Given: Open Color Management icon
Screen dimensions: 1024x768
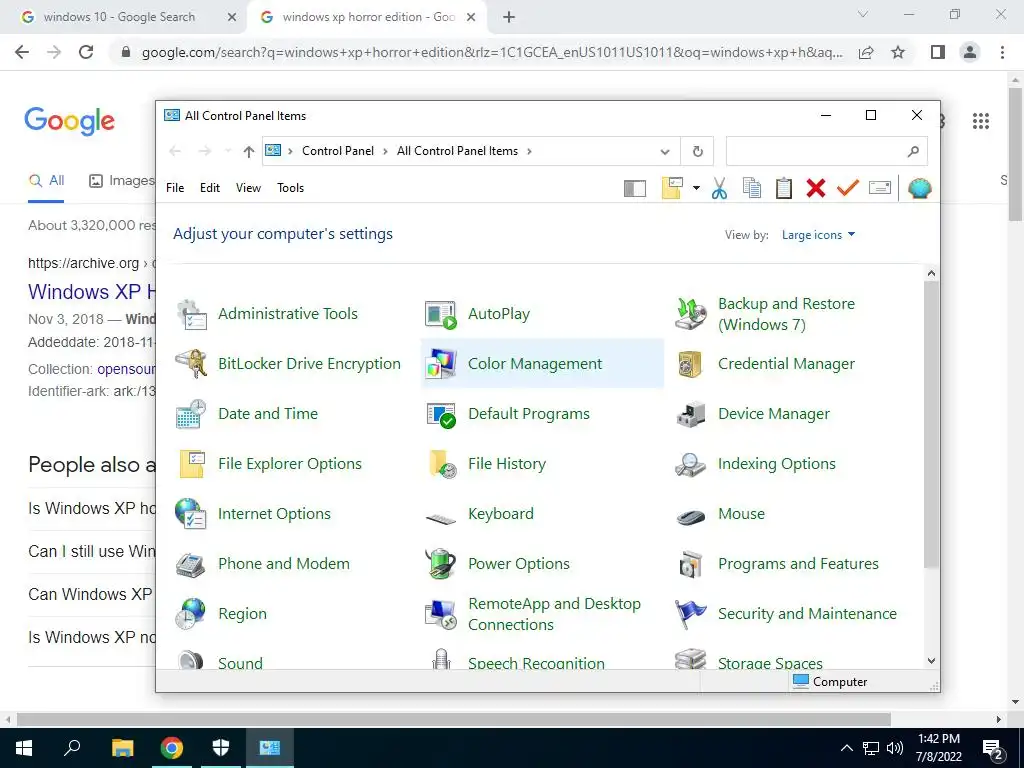Looking at the screenshot, I should pyautogui.click(x=441, y=364).
